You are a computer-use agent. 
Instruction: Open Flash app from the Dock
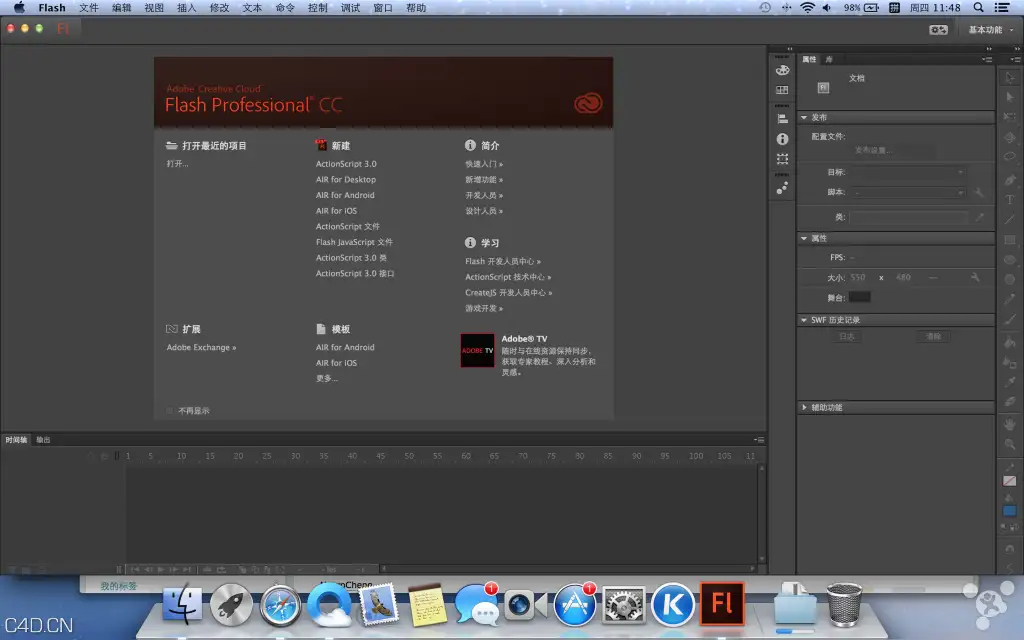(722, 603)
